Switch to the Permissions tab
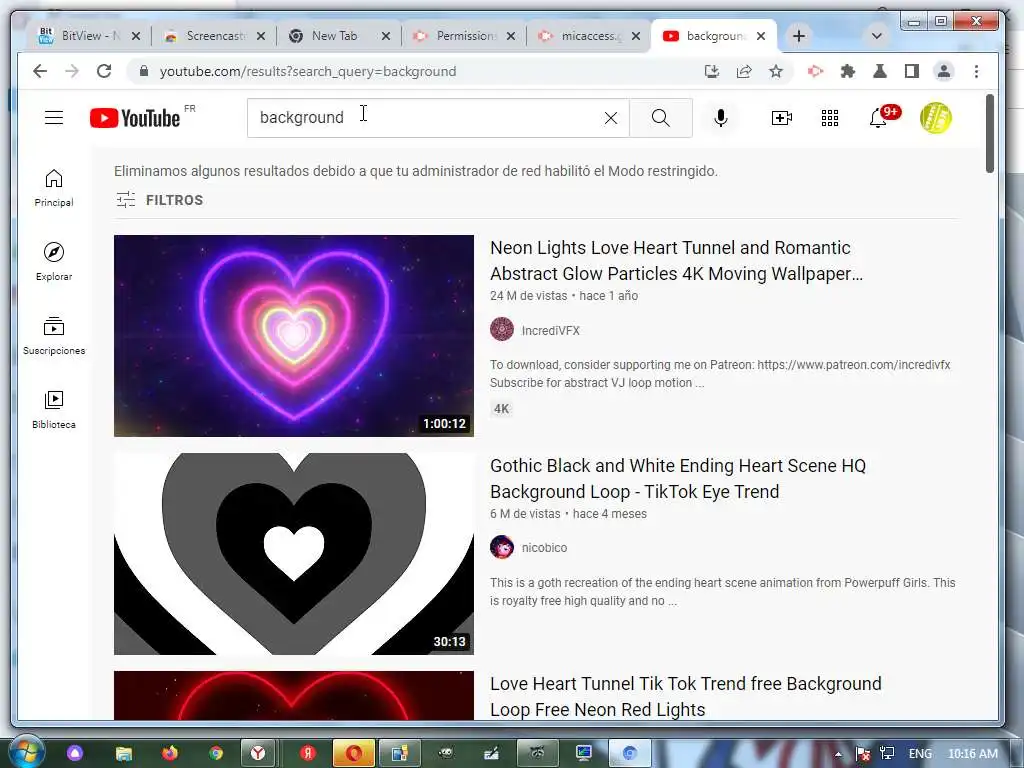This screenshot has width=1024, height=768. coord(464,36)
